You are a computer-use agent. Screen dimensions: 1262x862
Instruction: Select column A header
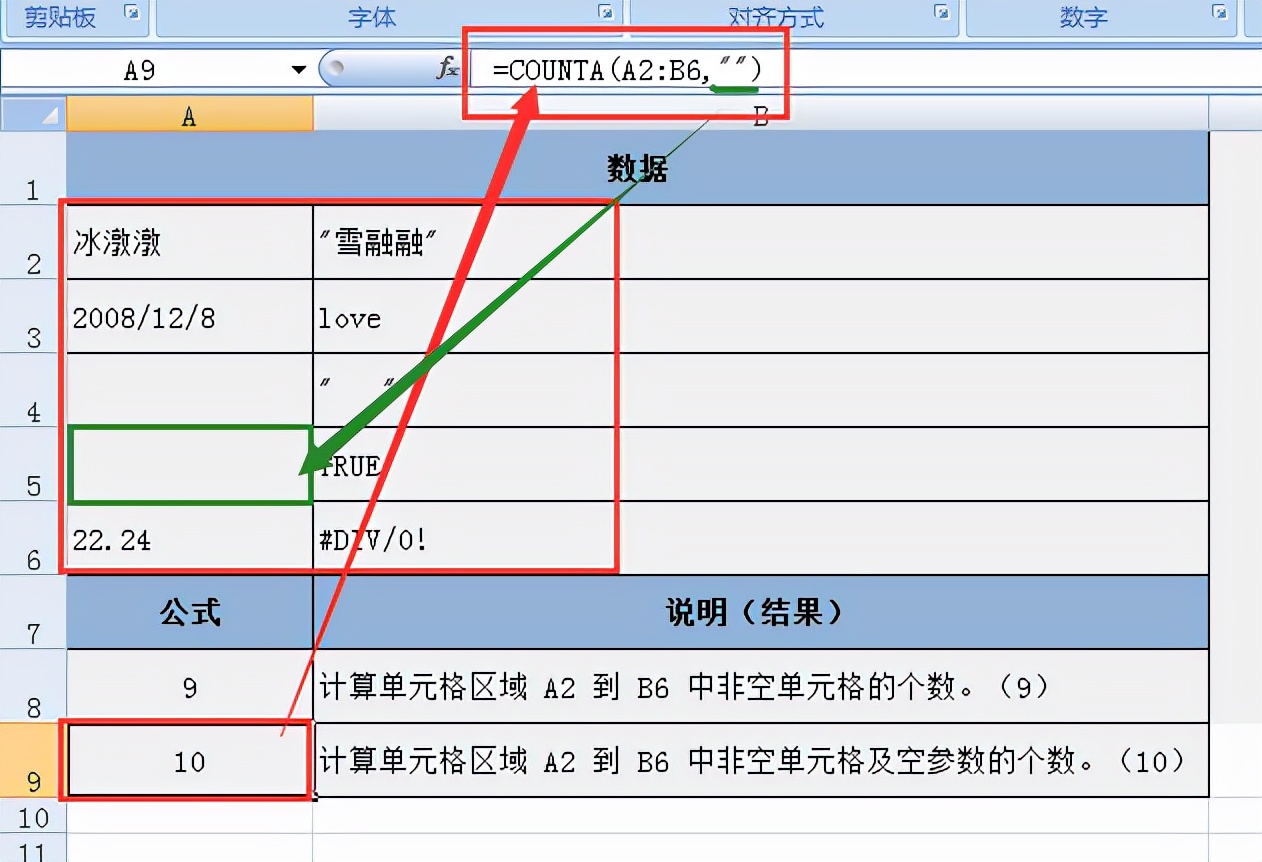pyautogui.click(x=190, y=116)
